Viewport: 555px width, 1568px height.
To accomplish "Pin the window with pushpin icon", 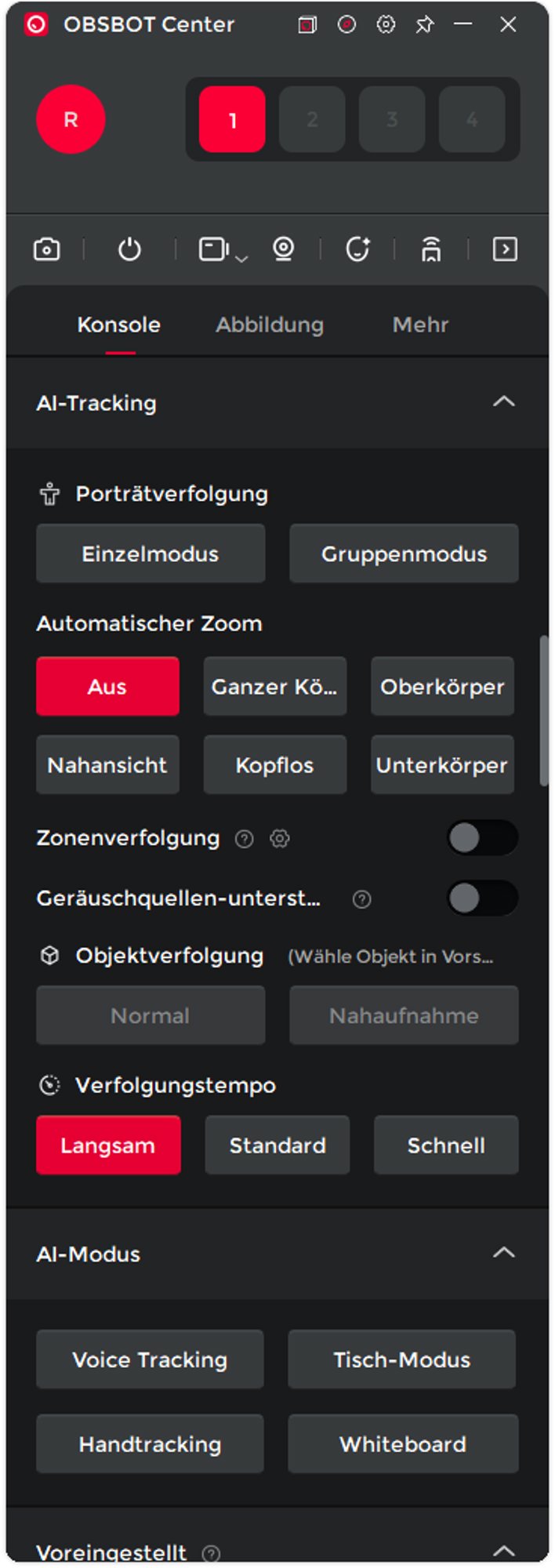I will (x=424, y=25).
